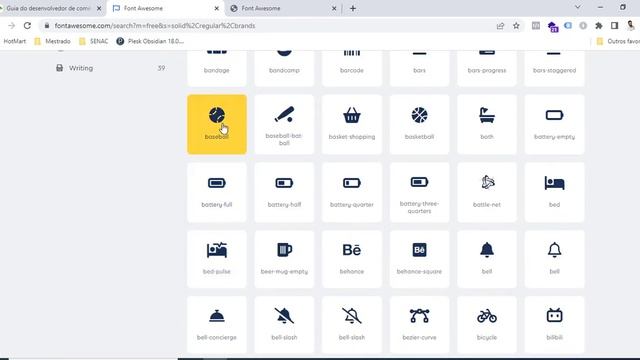Open the baseball-bat-ball icon
Image resolution: width=640 pixels, height=360 pixels.
pyautogui.click(x=284, y=124)
